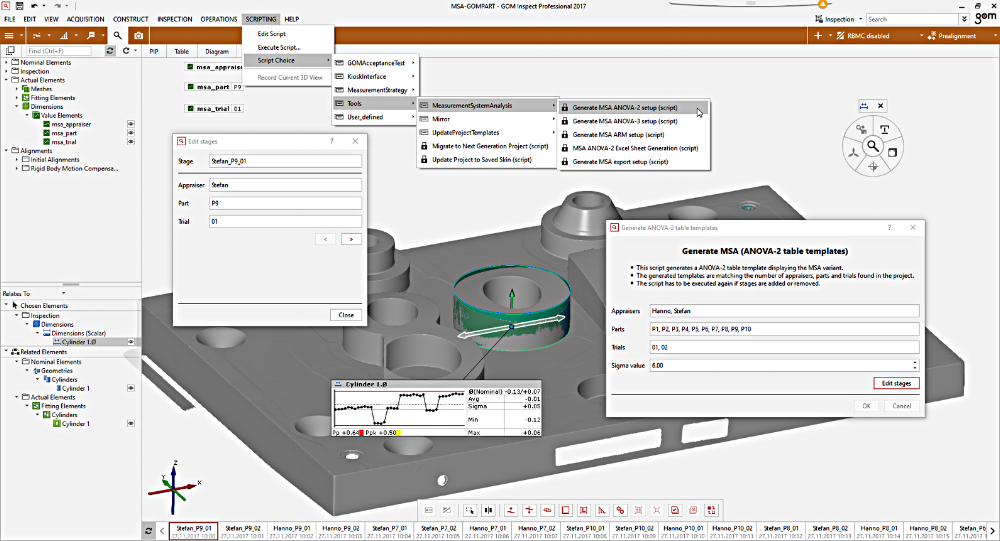
Task: Toggle visibility eye for nominal Cylinder 1 under Geometries
Action: coord(131,388)
